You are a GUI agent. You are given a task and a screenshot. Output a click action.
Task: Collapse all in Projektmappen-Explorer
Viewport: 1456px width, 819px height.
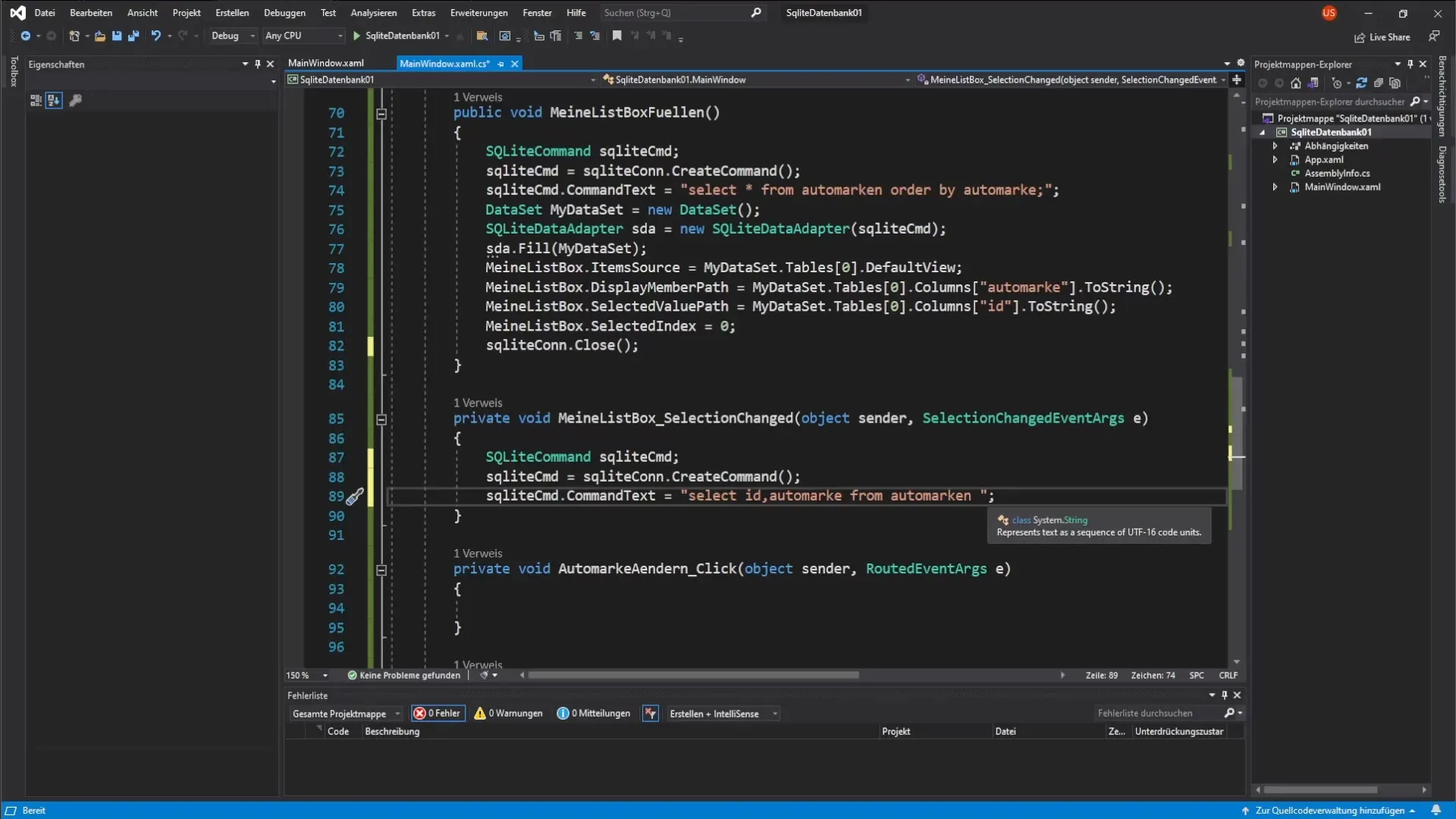coord(1379,83)
